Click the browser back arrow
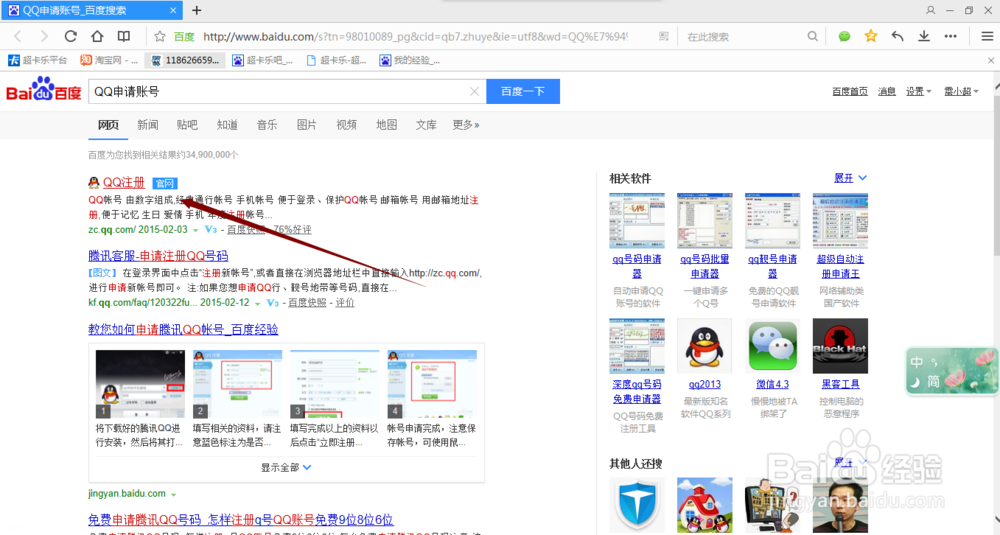 [18, 36]
